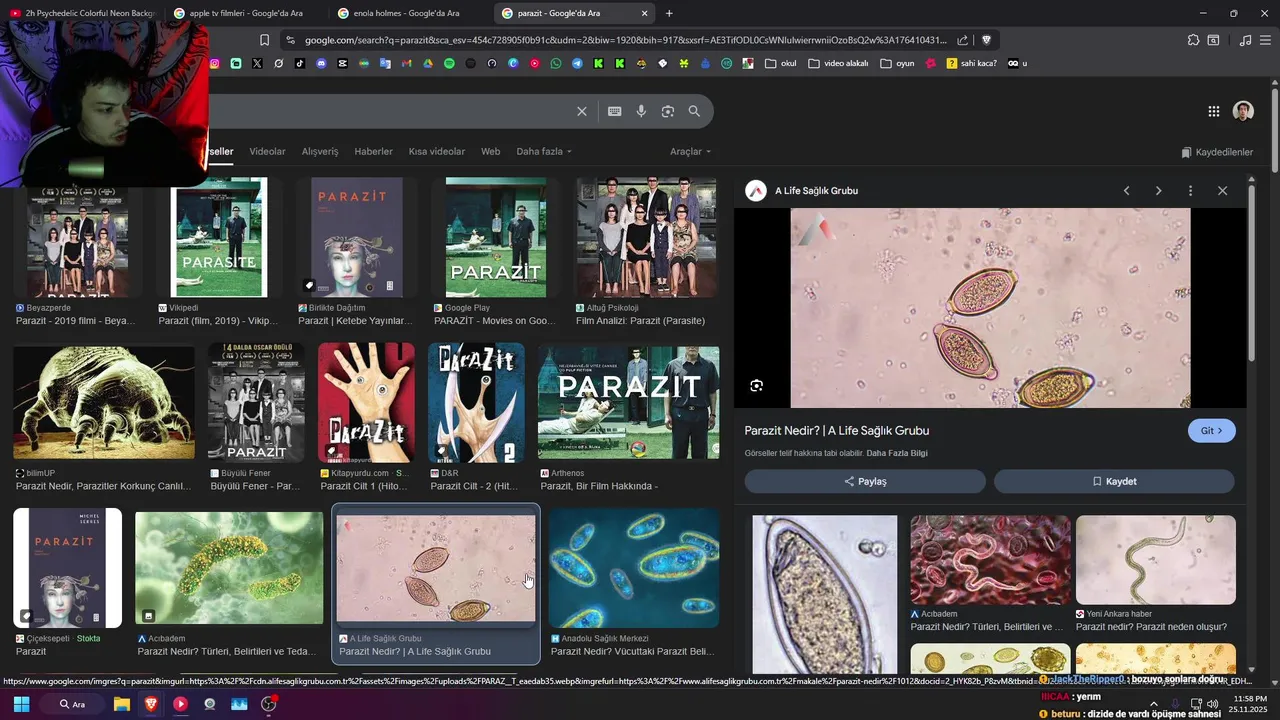The width and height of the screenshot is (1280, 720).
Task: Open the Google account profile picture
Action: click(1243, 111)
